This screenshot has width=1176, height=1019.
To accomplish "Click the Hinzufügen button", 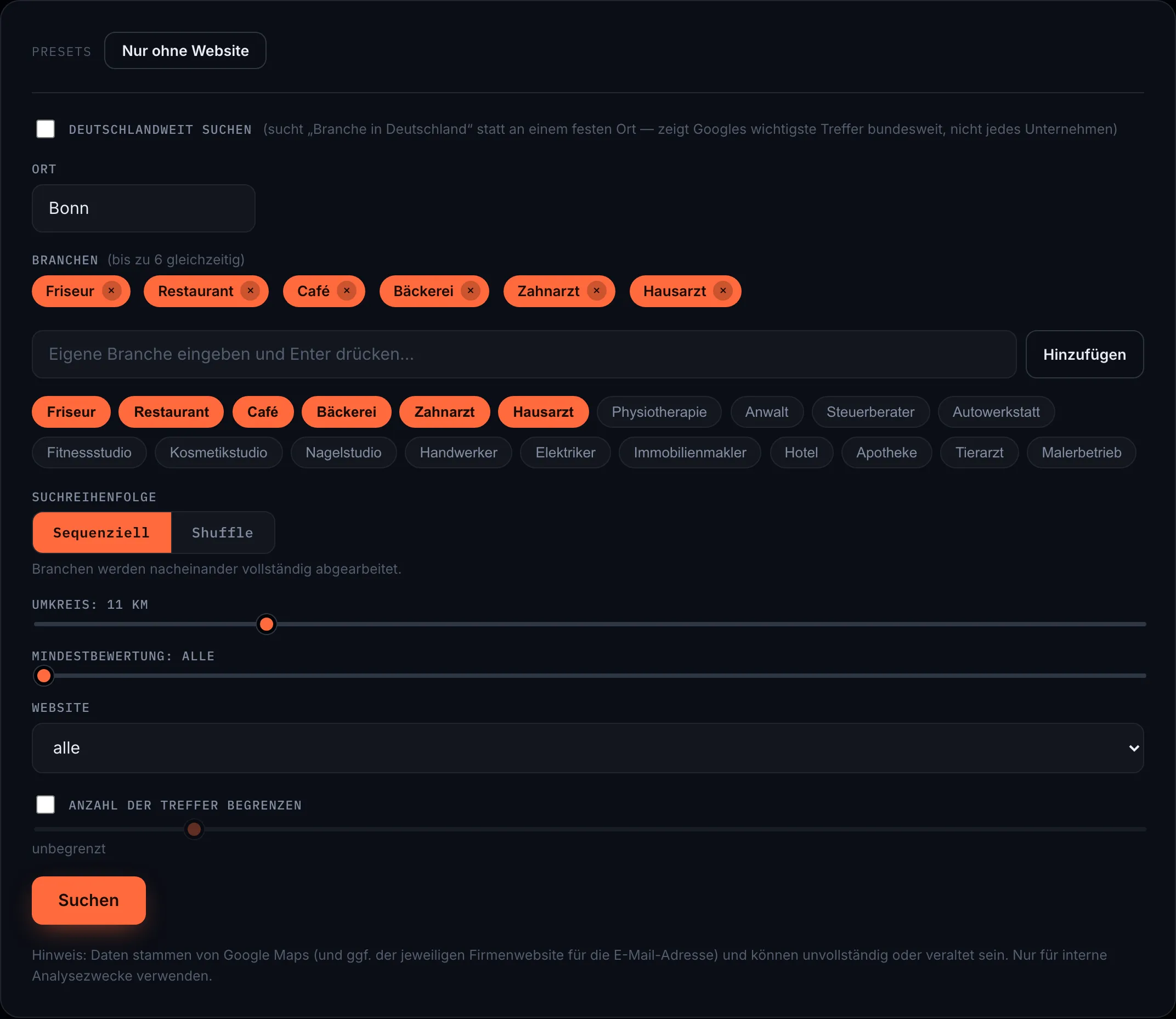I will pyautogui.click(x=1084, y=354).
